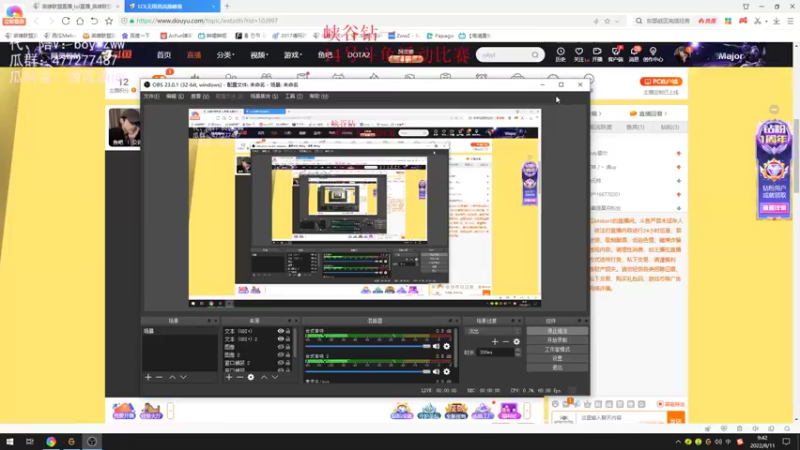Add a scene transition with plus icon
The image size is (800, 450).
(x=494, y=341)
